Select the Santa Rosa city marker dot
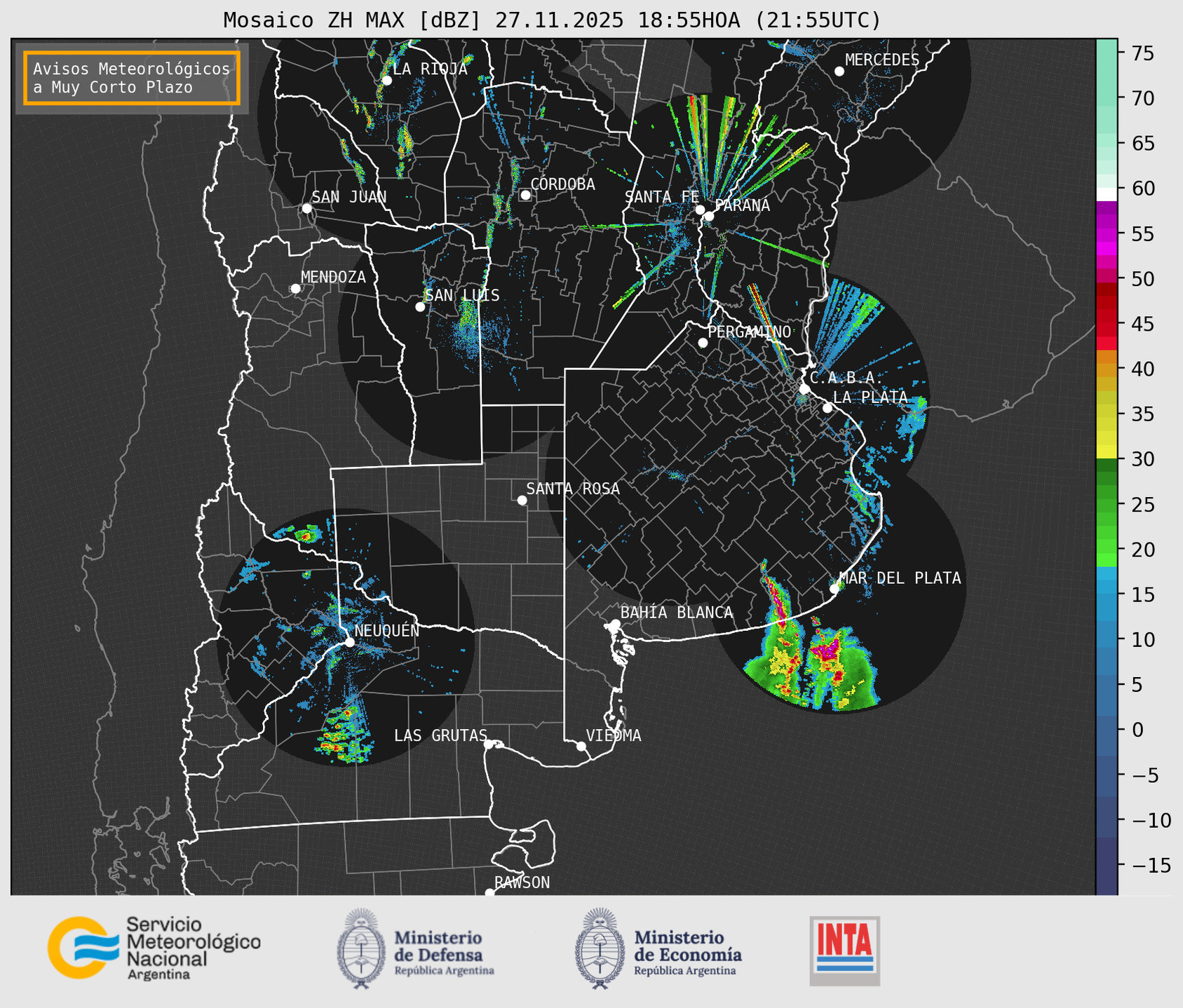 pyautogui.click(x=522, y=500)
